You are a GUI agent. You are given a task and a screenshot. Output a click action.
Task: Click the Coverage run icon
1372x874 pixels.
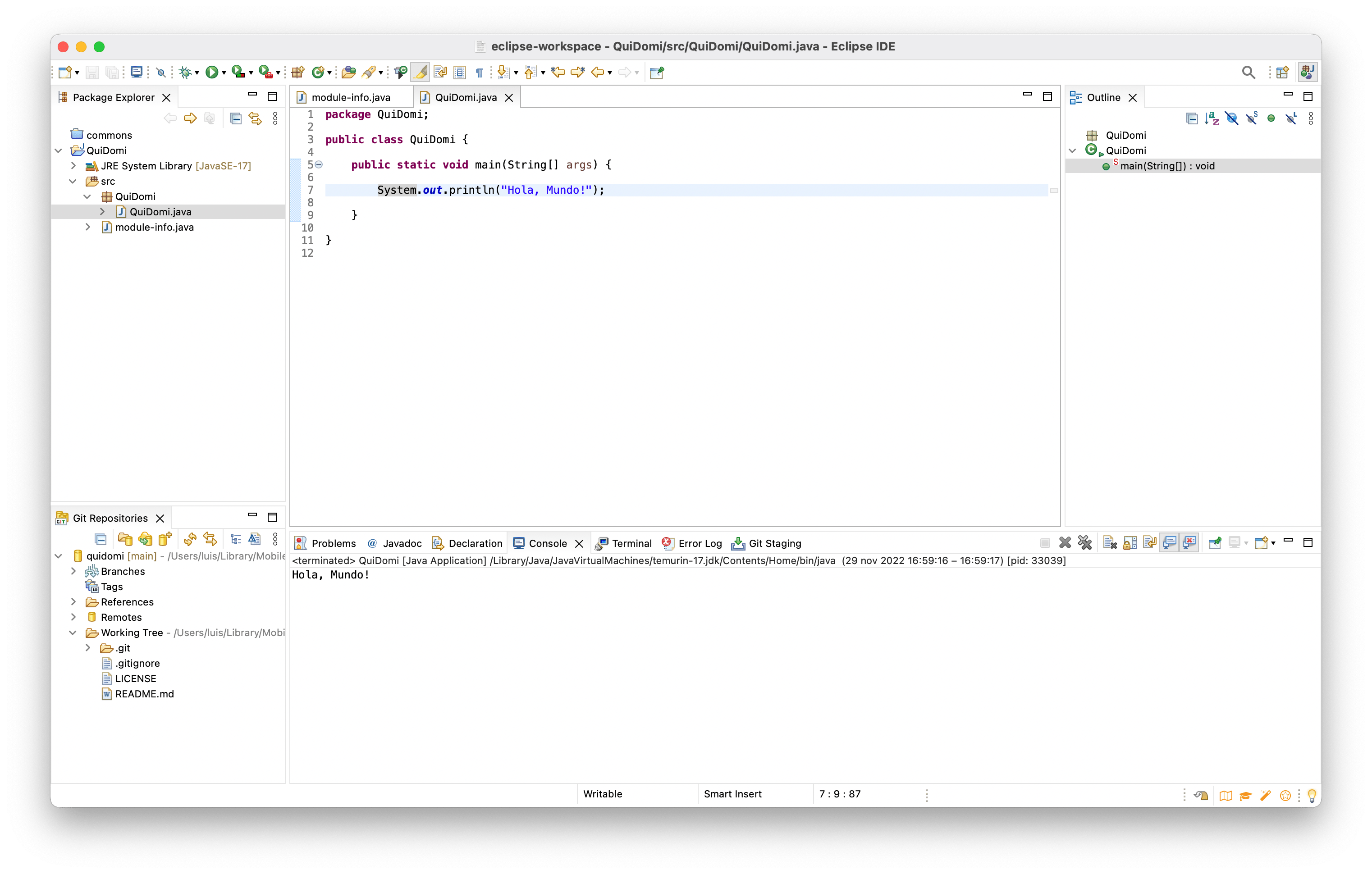[x=238, y=73]
